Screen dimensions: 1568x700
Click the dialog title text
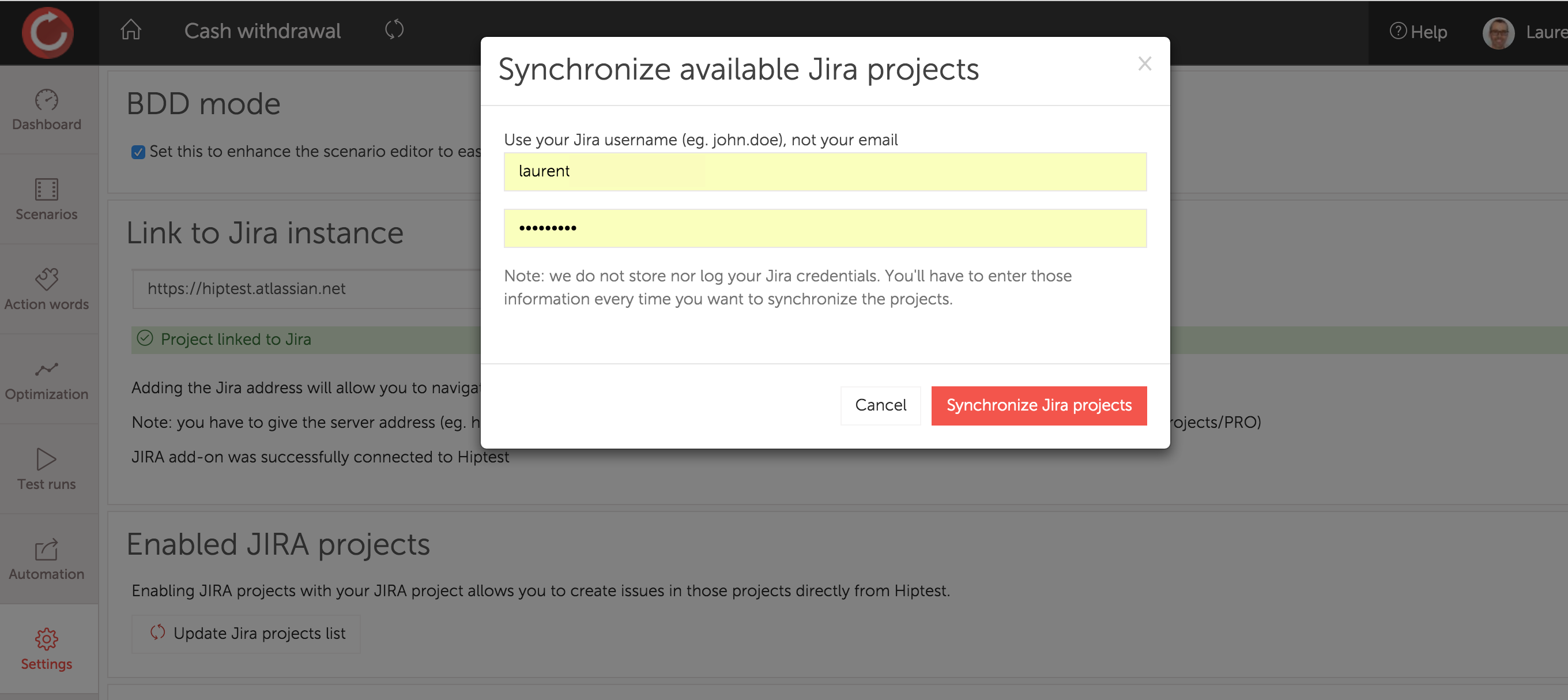[738, 69]
